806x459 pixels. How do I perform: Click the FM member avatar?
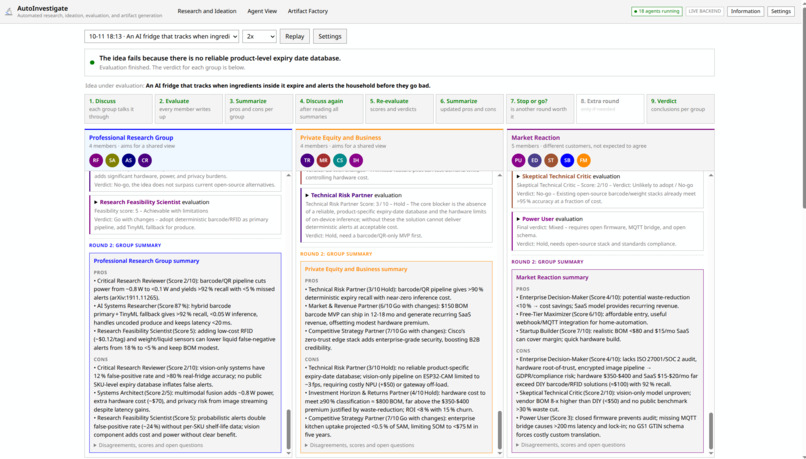[583, 160]
